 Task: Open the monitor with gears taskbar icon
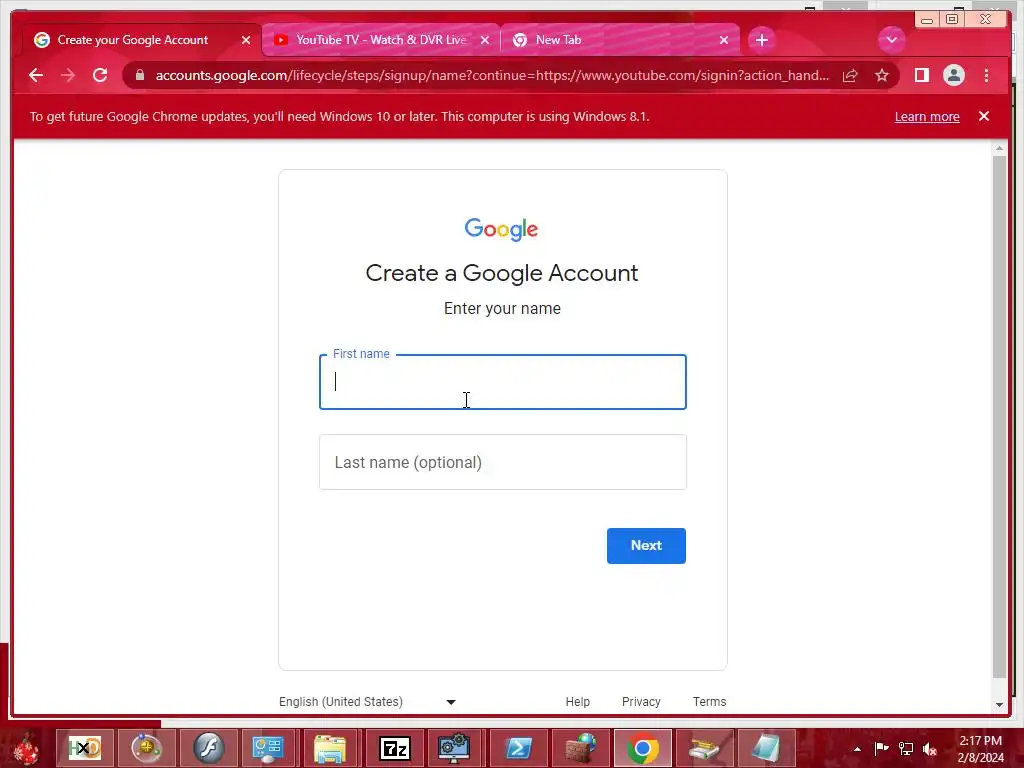pos(454,748)
